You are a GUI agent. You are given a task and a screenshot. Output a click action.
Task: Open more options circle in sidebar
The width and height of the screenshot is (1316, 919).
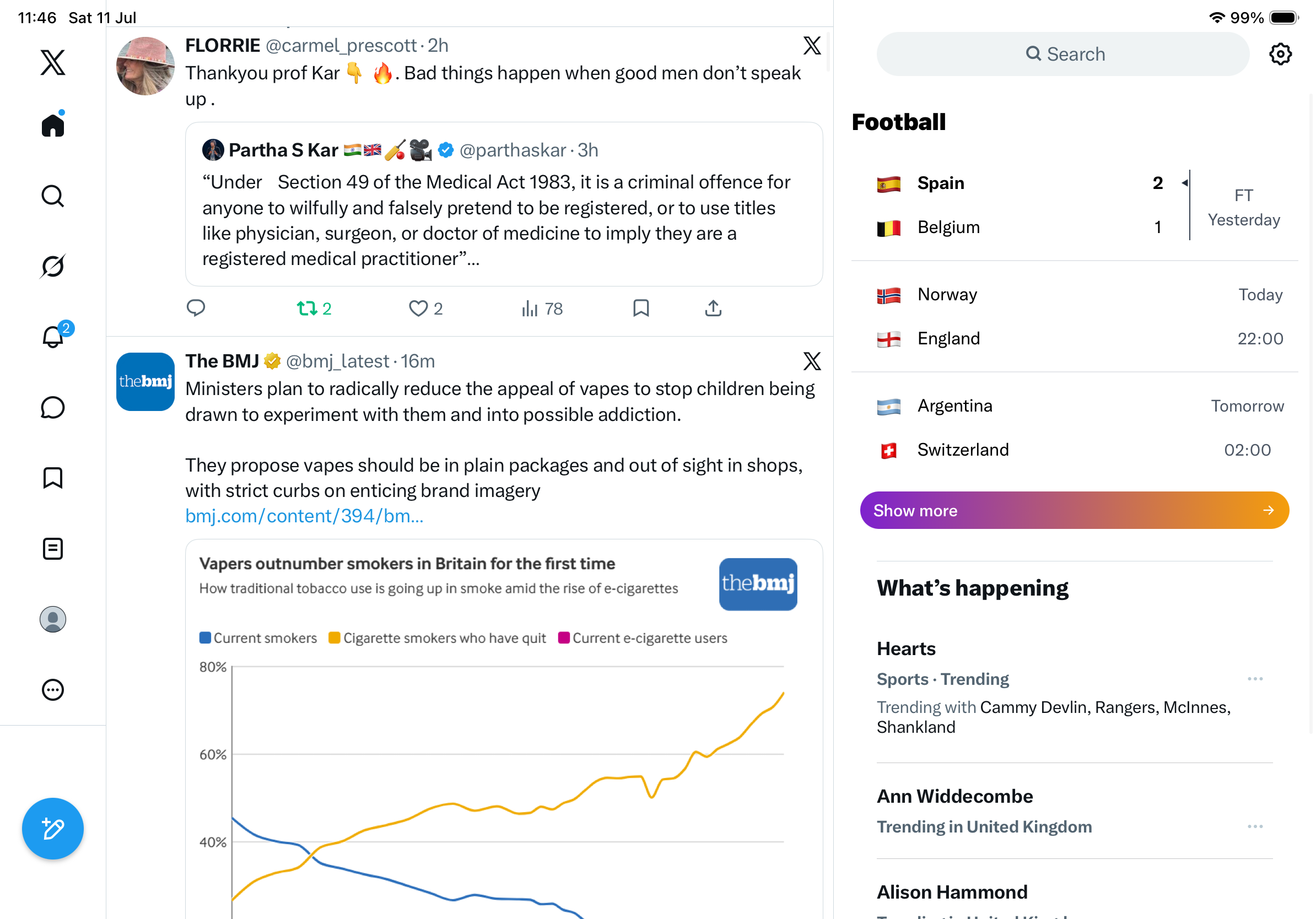[53, 690]
